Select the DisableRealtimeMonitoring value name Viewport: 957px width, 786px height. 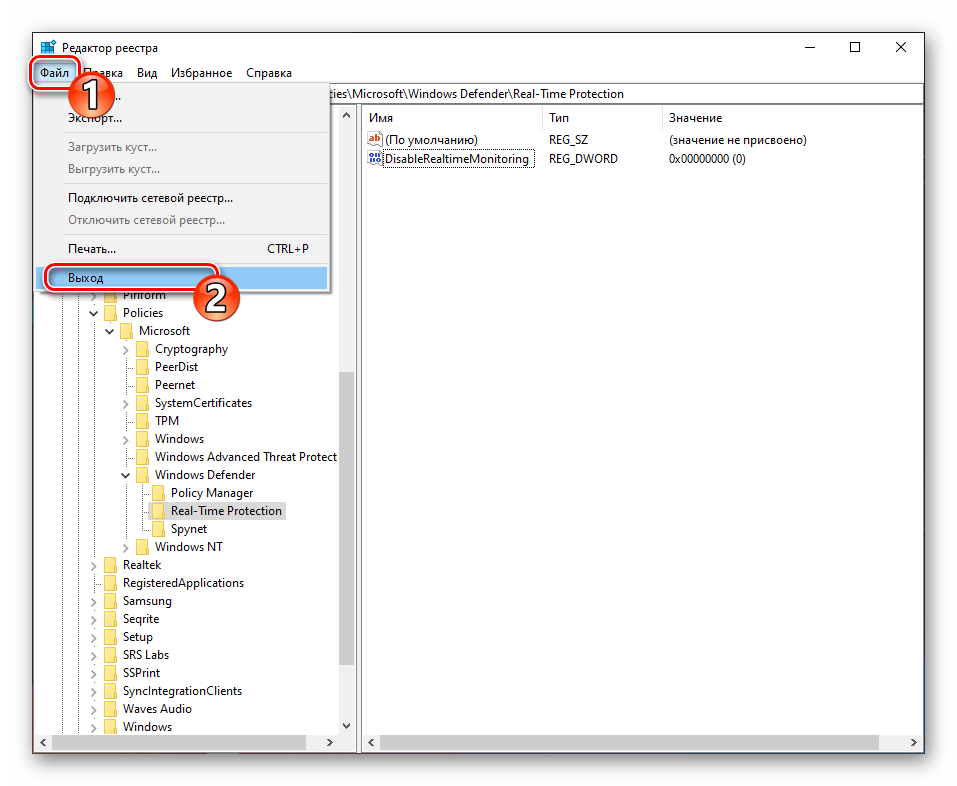click(x=457, y=159)
